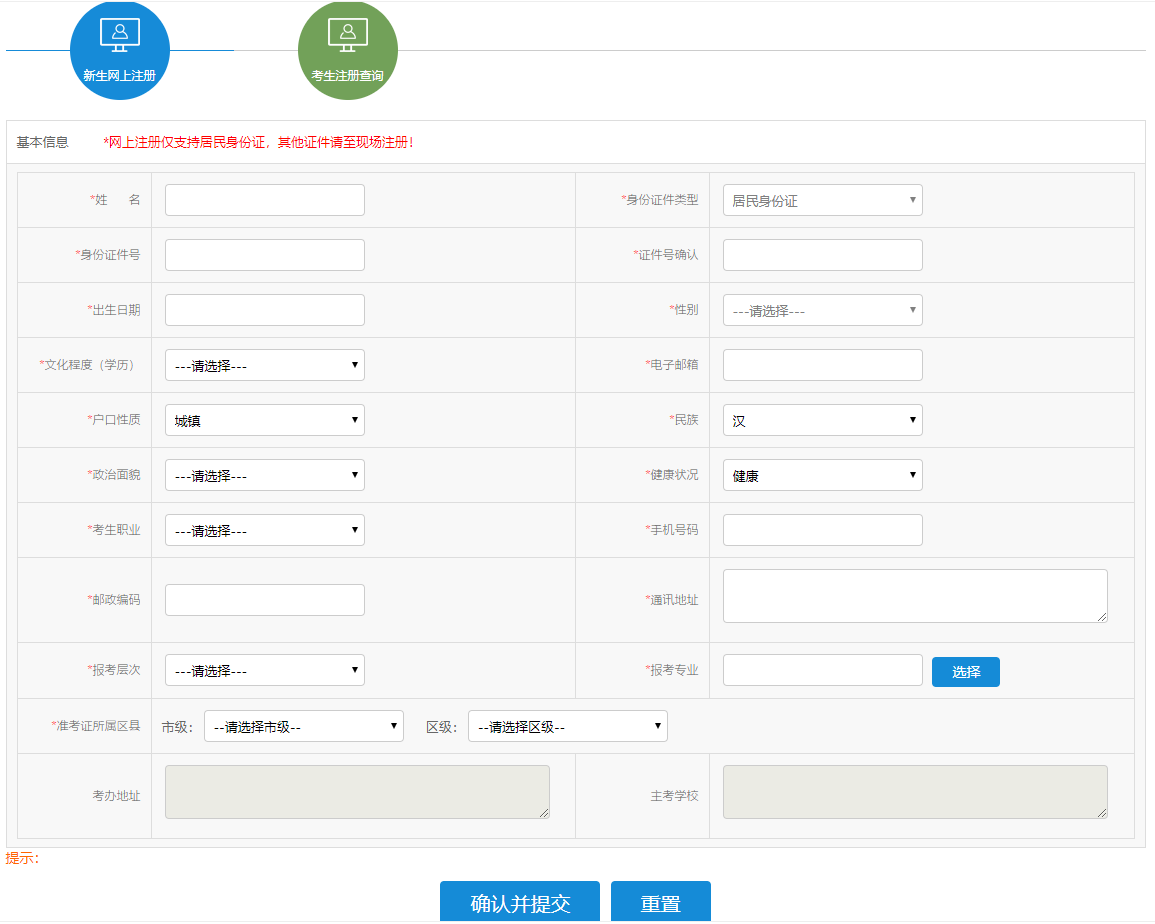Click the 身份证件号 input field
1155x924 pixels.
click(264, 255)
